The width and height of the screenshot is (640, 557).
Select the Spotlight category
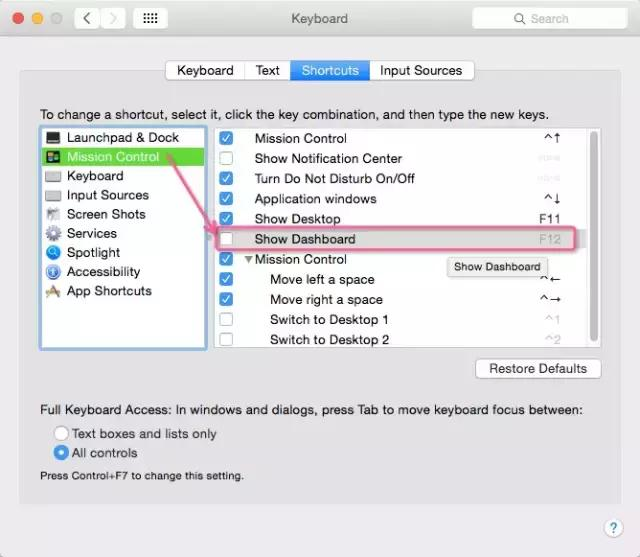click(x=123, y=253)
